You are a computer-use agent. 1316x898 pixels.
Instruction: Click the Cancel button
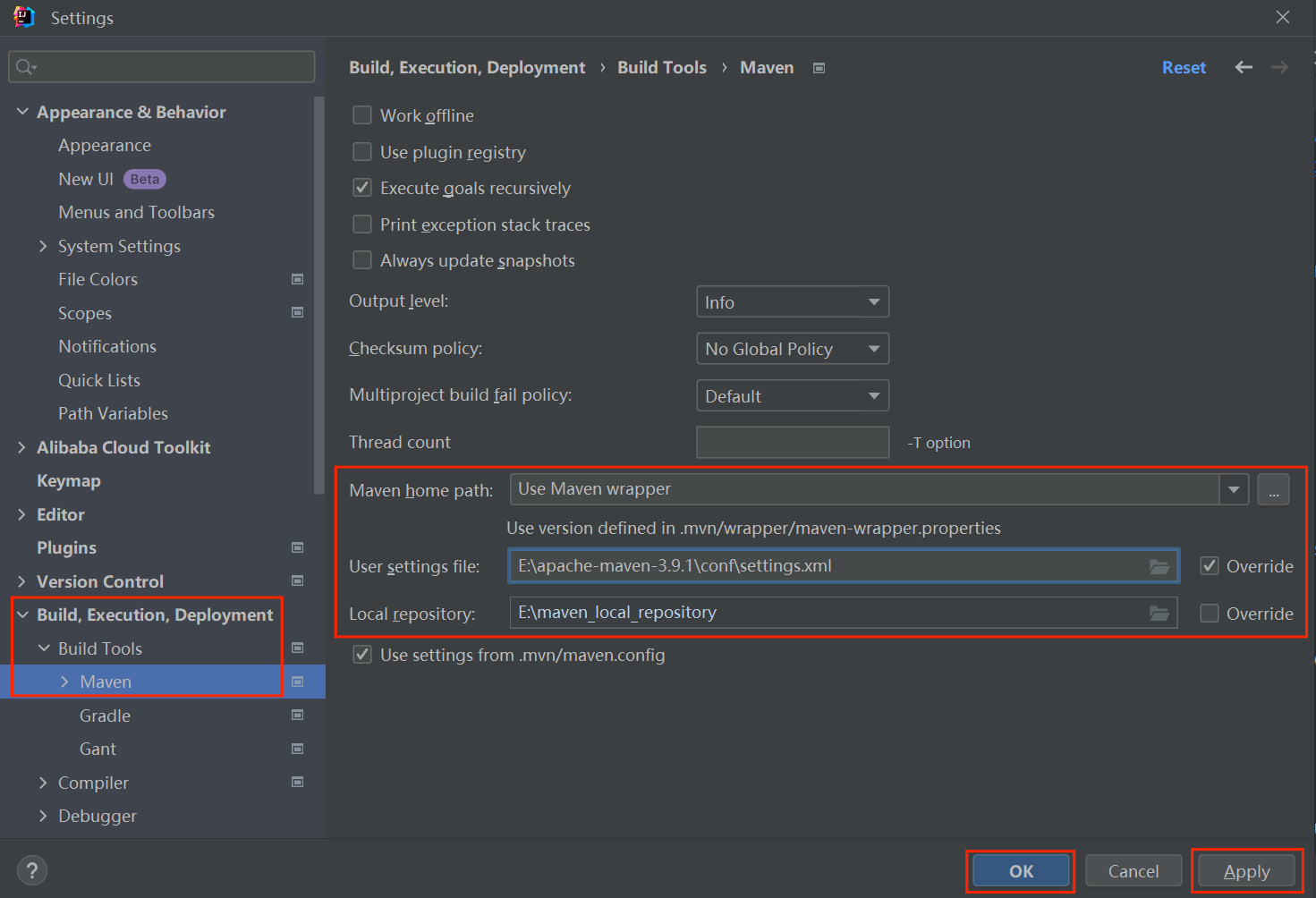coord(1133,871)
